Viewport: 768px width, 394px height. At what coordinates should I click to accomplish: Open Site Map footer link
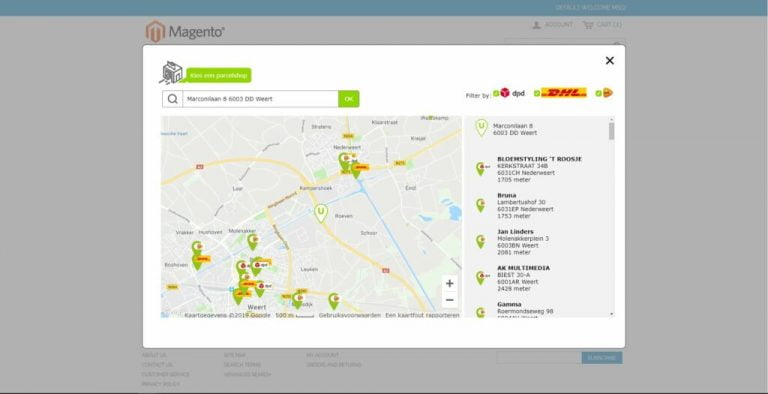(x=235, y=355)
